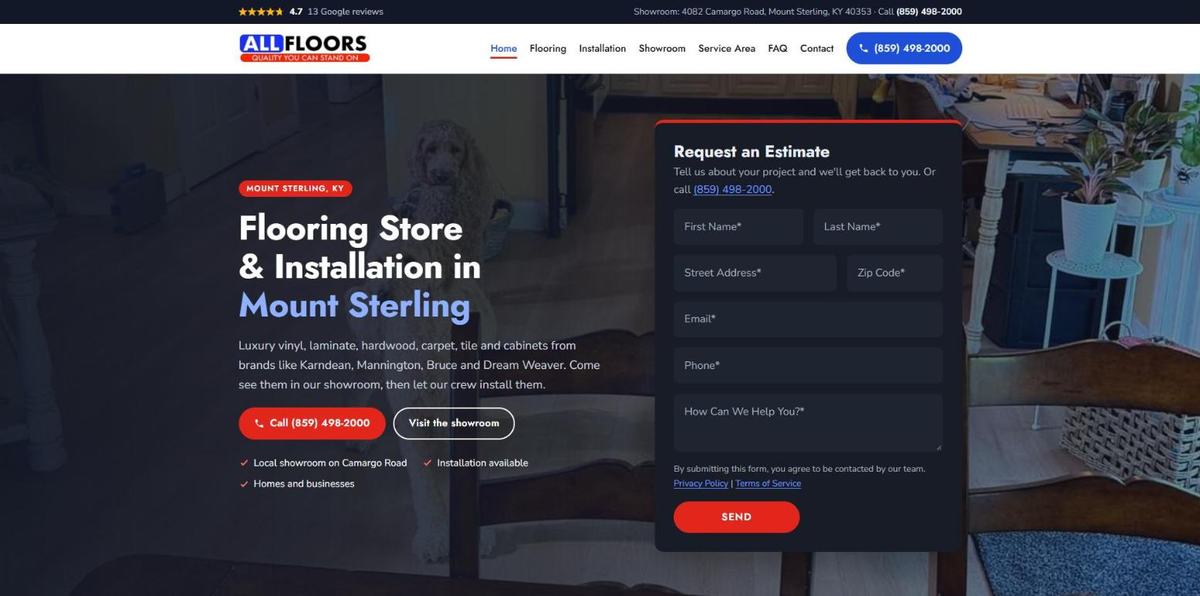
Task: Click the showroom address in top bar
Action: click(x=752, y=12)
